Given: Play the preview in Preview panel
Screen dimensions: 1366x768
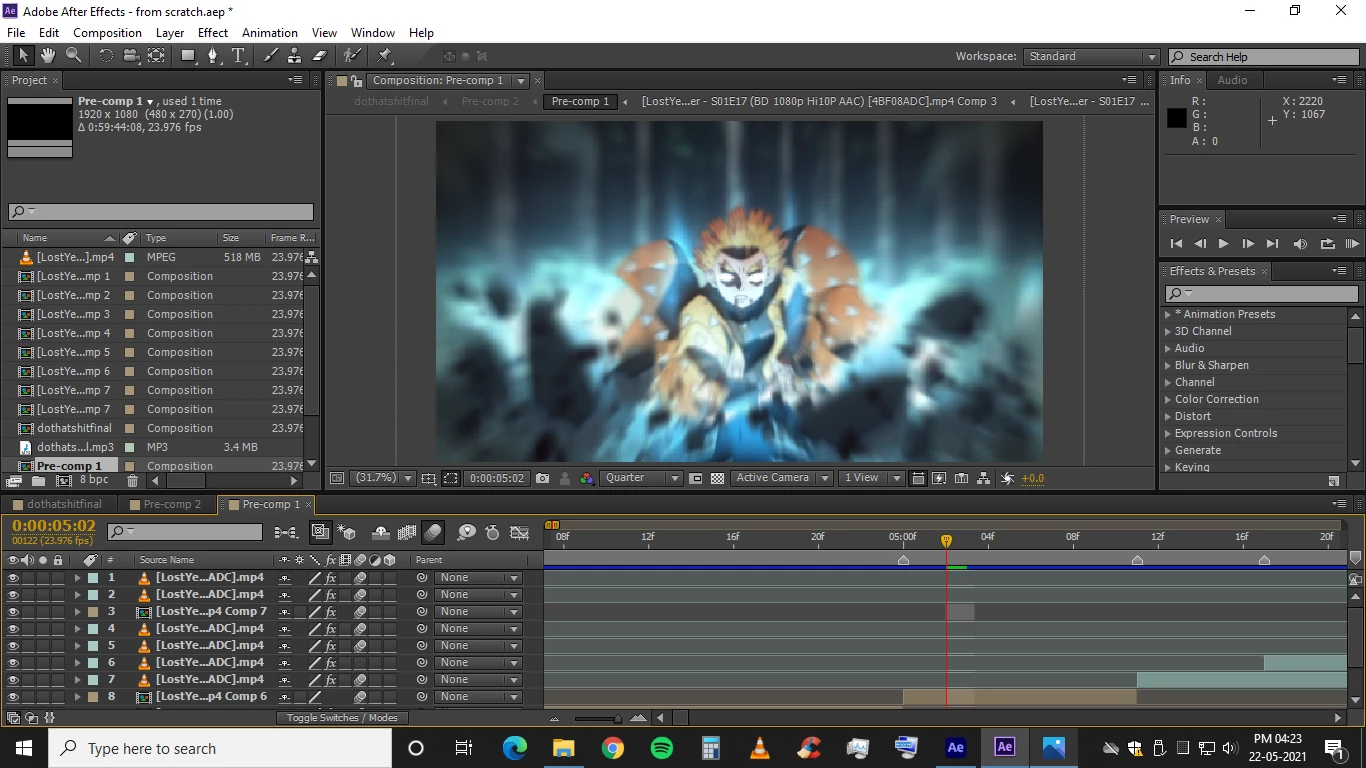Looking at the screenshot, I should (x=1223, y=244).
